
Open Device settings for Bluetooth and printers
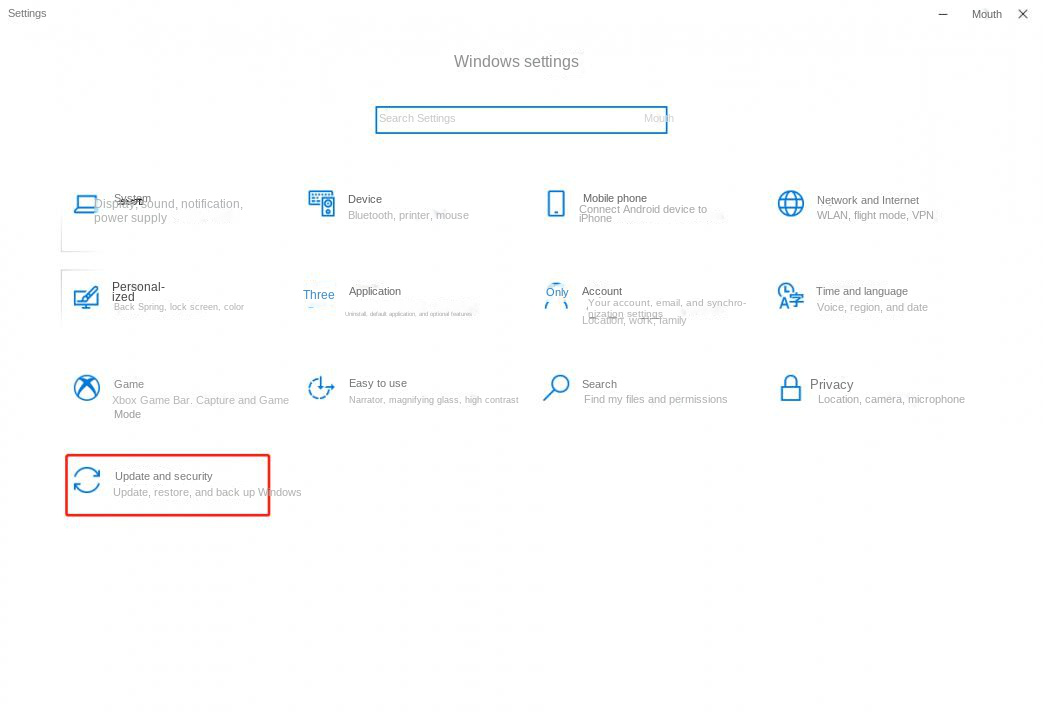point(321,203)
